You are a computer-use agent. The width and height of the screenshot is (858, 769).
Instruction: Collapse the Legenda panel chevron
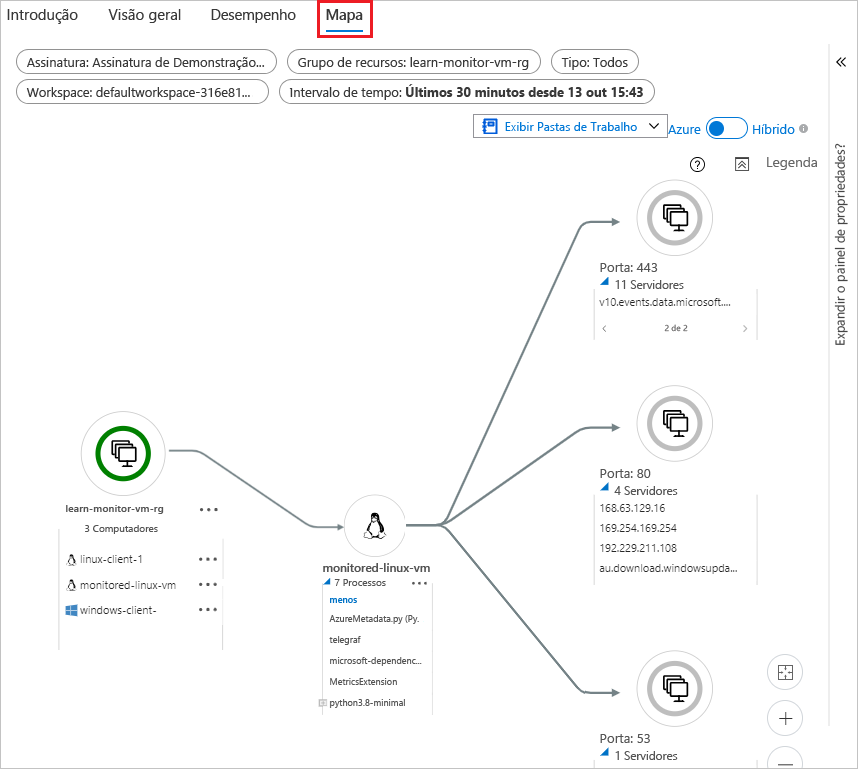coord(741,164)
